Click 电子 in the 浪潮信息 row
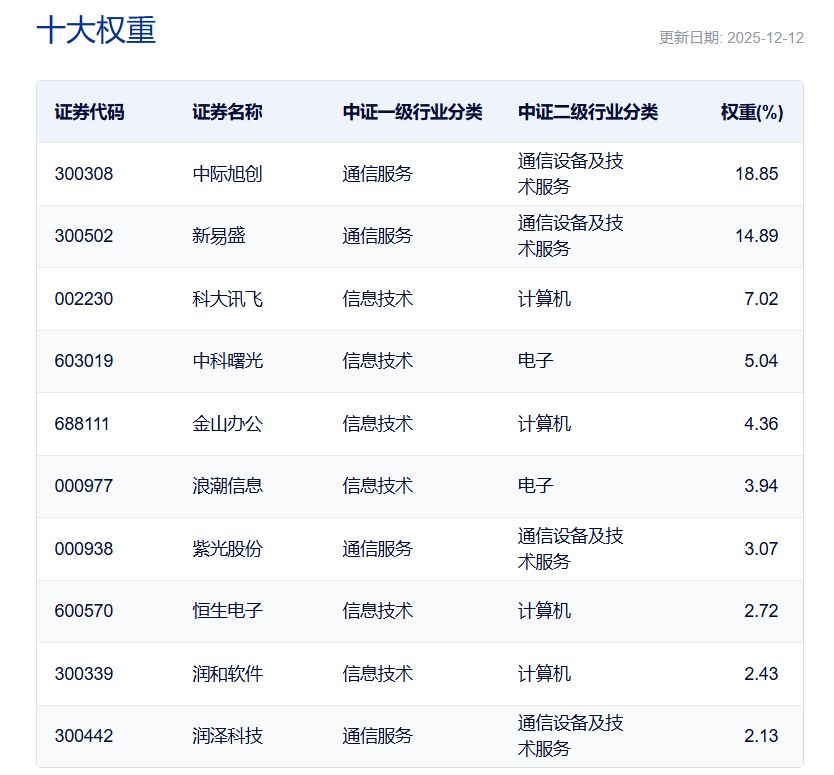 (536, 486)
